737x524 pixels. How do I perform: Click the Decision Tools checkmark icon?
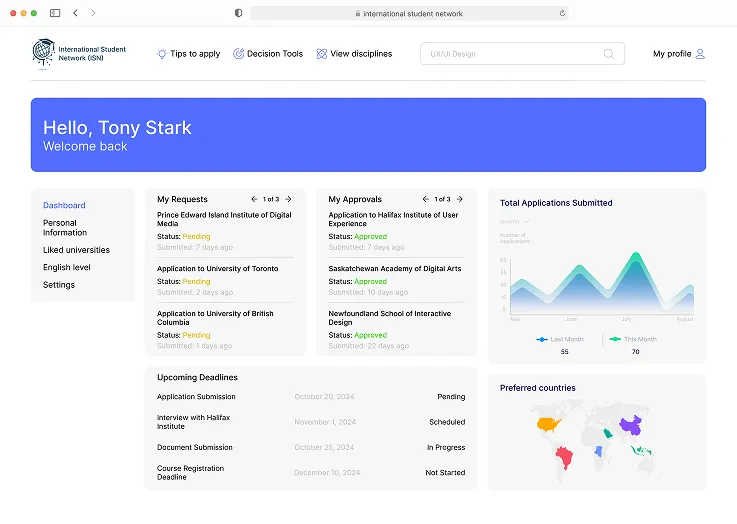pyautogui.click(x=238, y=54)
